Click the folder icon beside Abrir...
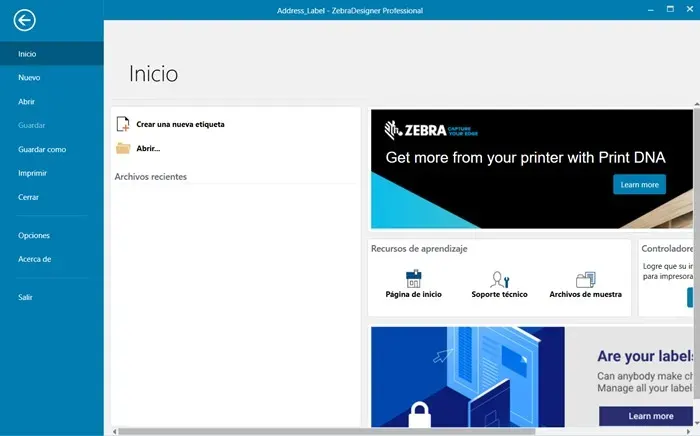The image size is (700, 436). coord(123,148)
